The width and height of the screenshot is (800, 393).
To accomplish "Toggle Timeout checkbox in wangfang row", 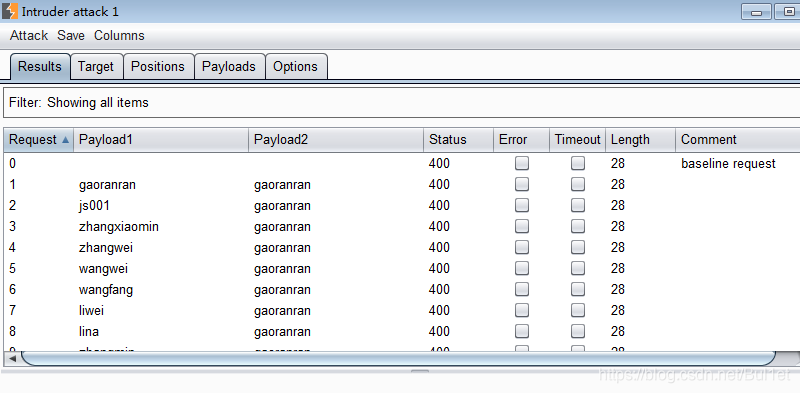I will 578,289.
